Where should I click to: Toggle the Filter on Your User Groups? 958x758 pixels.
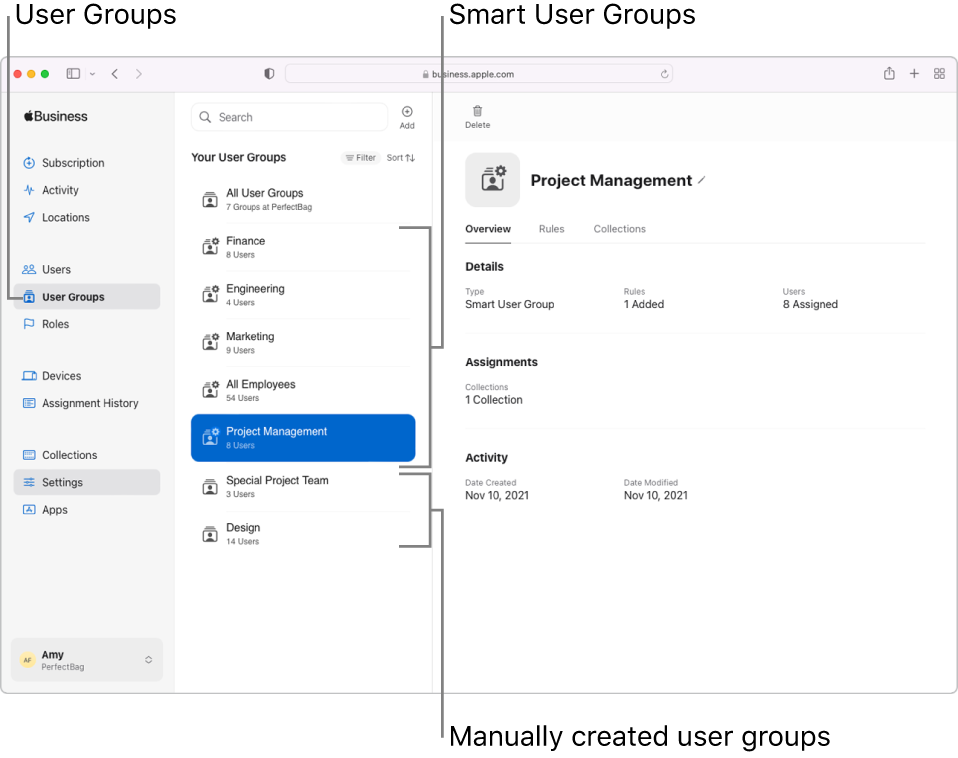click(360, 157)
